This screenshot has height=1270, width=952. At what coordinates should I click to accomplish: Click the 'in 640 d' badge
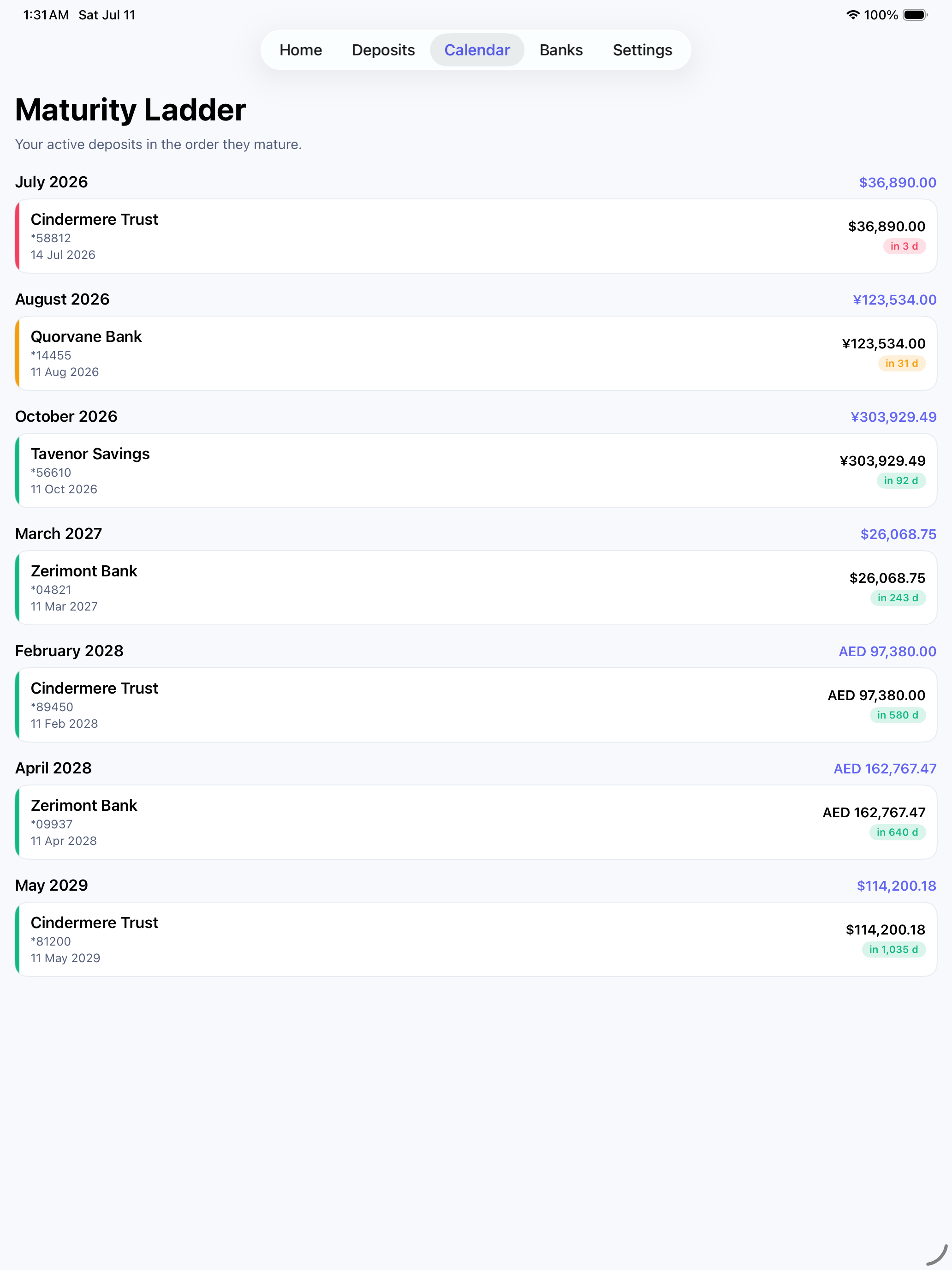pos(897,832)
